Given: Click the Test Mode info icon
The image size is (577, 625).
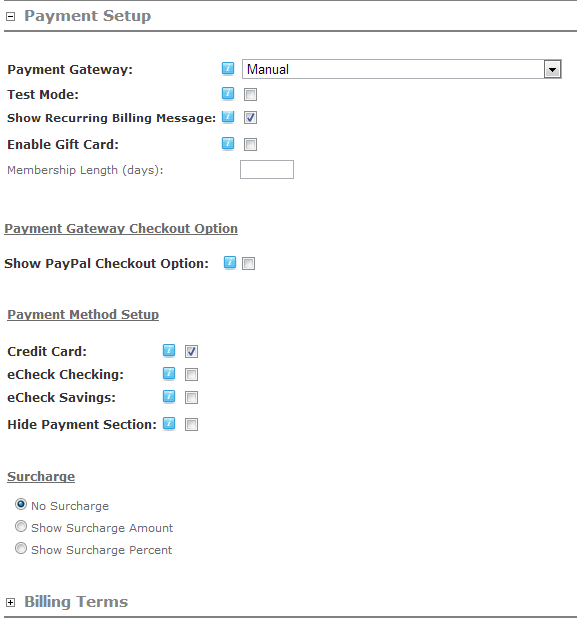Looking at the screenshot, I should tap(228, 93).
